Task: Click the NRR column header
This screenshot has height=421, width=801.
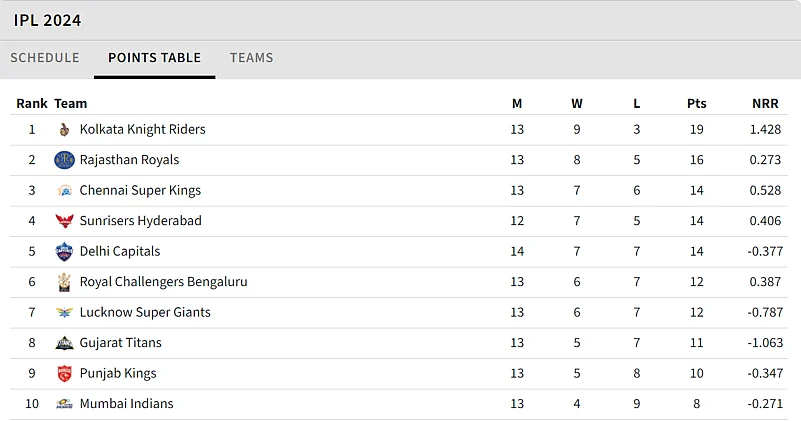Action: coord(765,103)
